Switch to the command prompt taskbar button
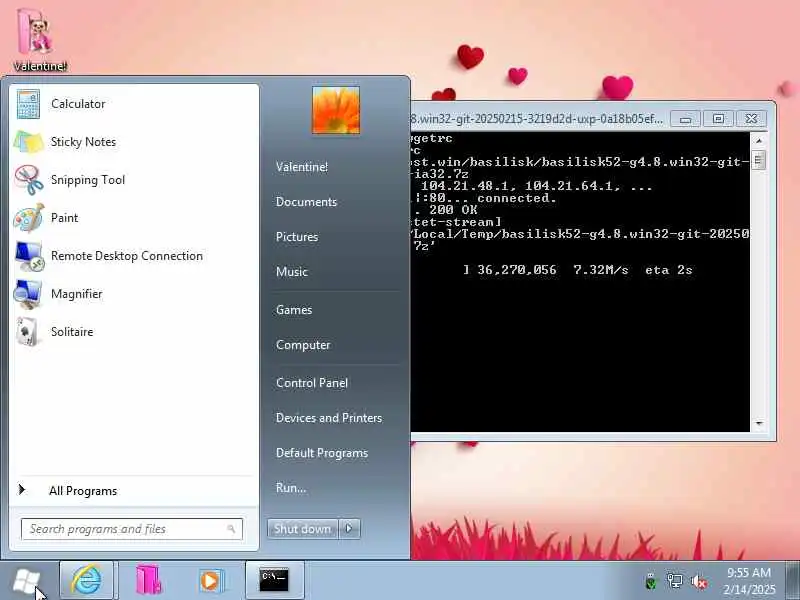This screenshot has width=800, height=600. click(x=274, y=580)
